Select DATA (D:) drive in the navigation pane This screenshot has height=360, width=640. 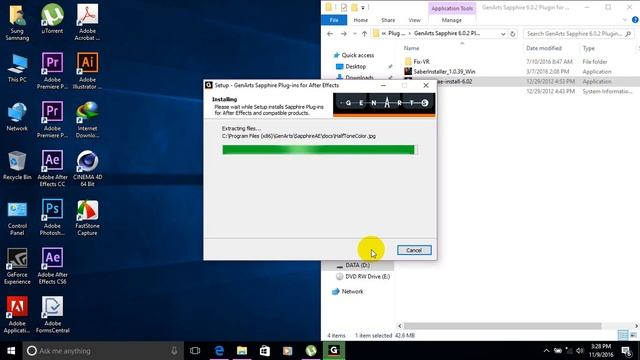(x=357, y=265)
